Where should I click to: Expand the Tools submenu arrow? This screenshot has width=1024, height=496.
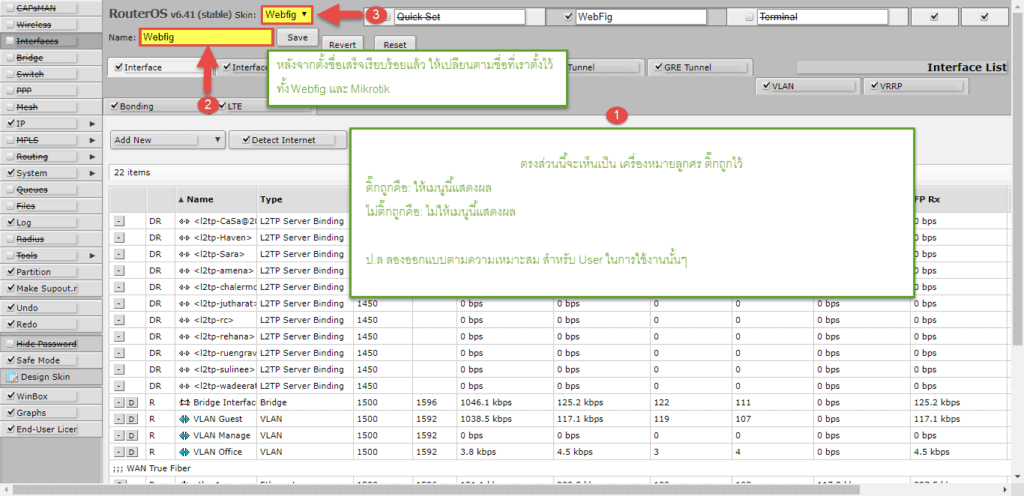point(92,255)
